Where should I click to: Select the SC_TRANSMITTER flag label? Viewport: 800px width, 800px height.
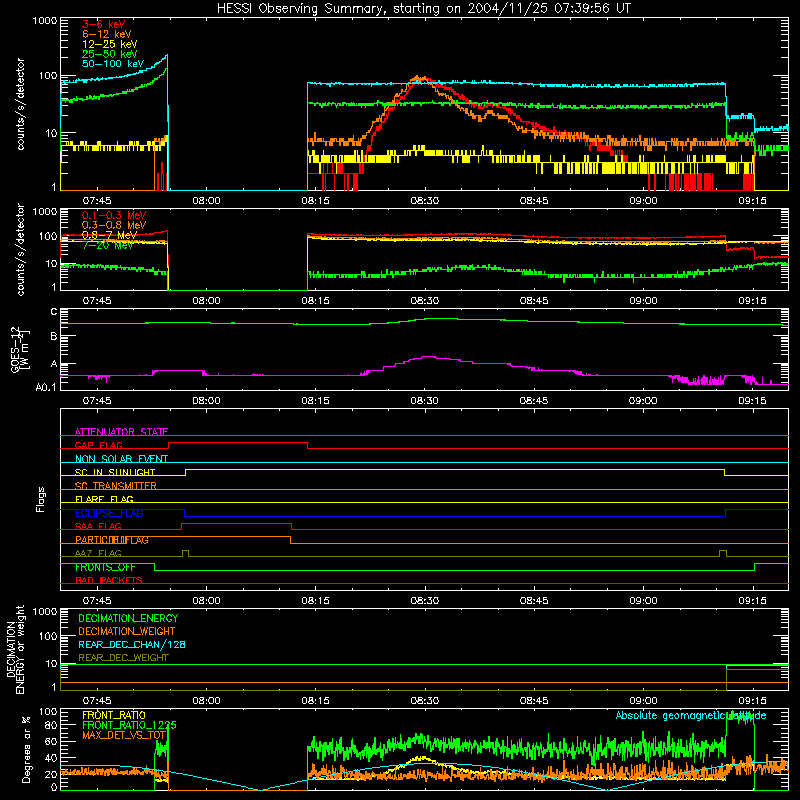pyautogui.click(x=115, y=486)
